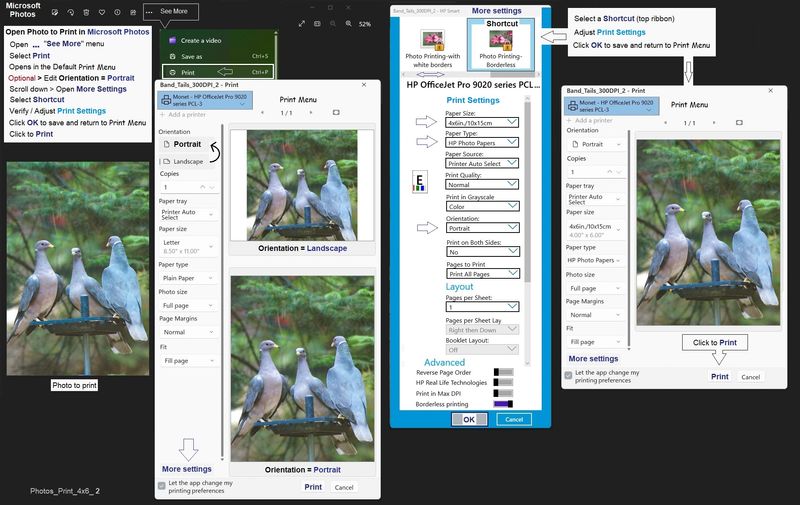The height and width of the screenshot is (505, 800).
Task: Increase Copies with up arrow in Letter paper dialog
Action: [x=203, y=187]
